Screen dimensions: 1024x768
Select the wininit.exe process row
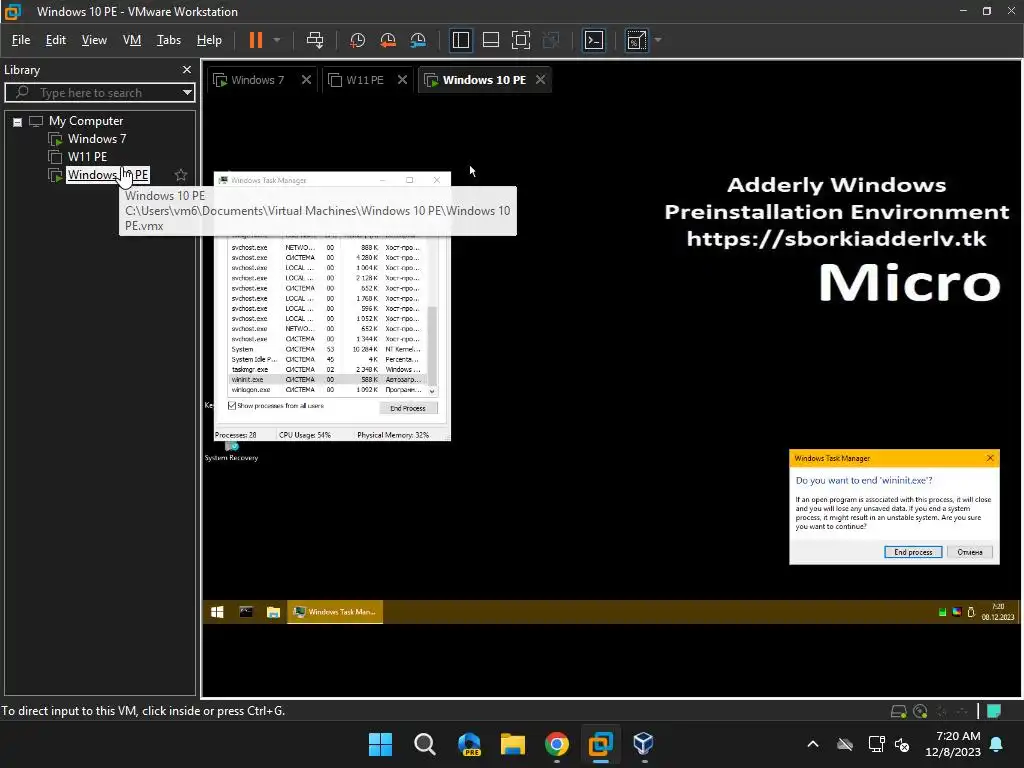pos(327,379)
